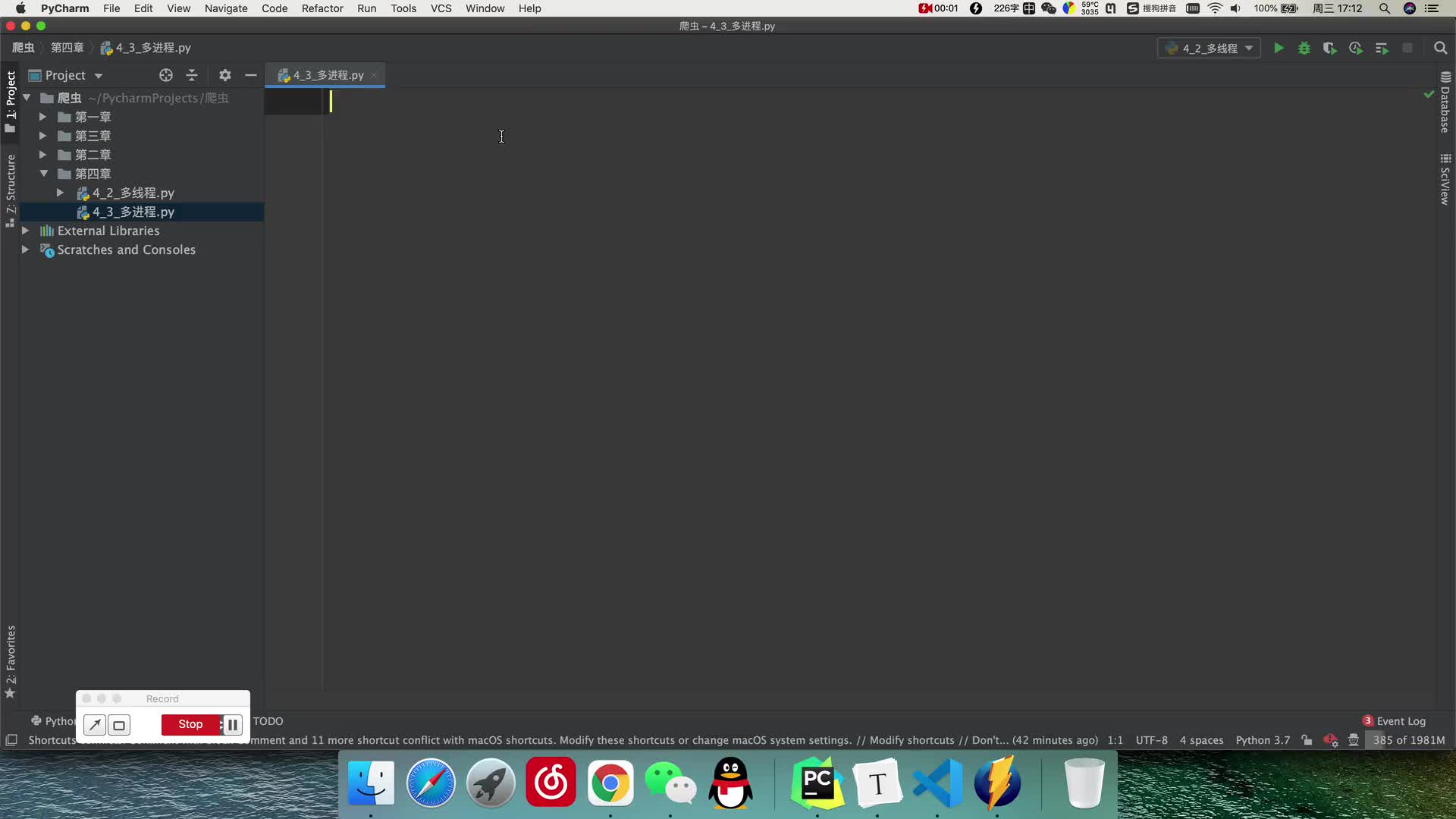Open Visual Studio Code from the Dock

[937, 783]
